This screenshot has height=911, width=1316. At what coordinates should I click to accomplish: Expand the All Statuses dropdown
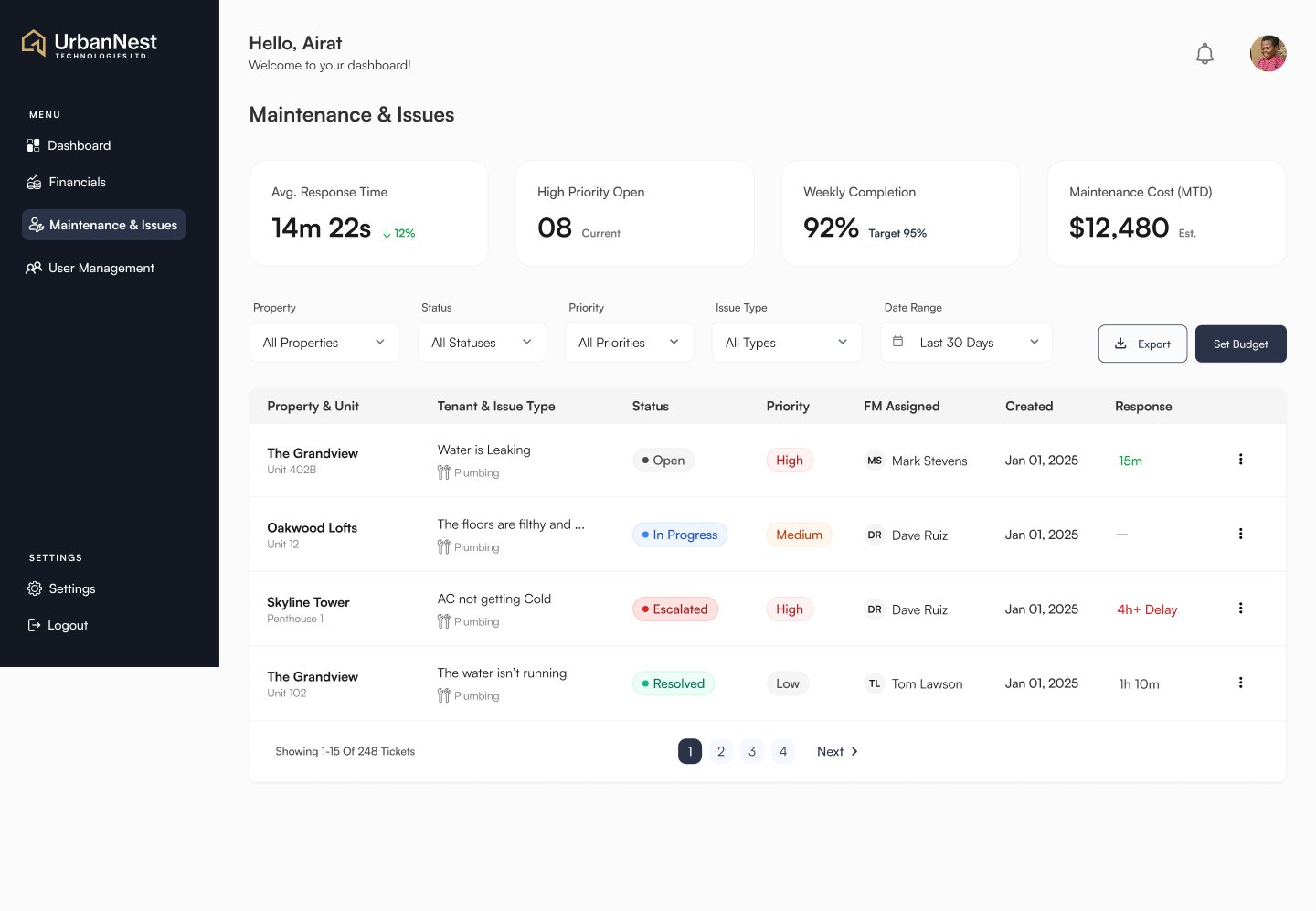(x=483, y=343)
